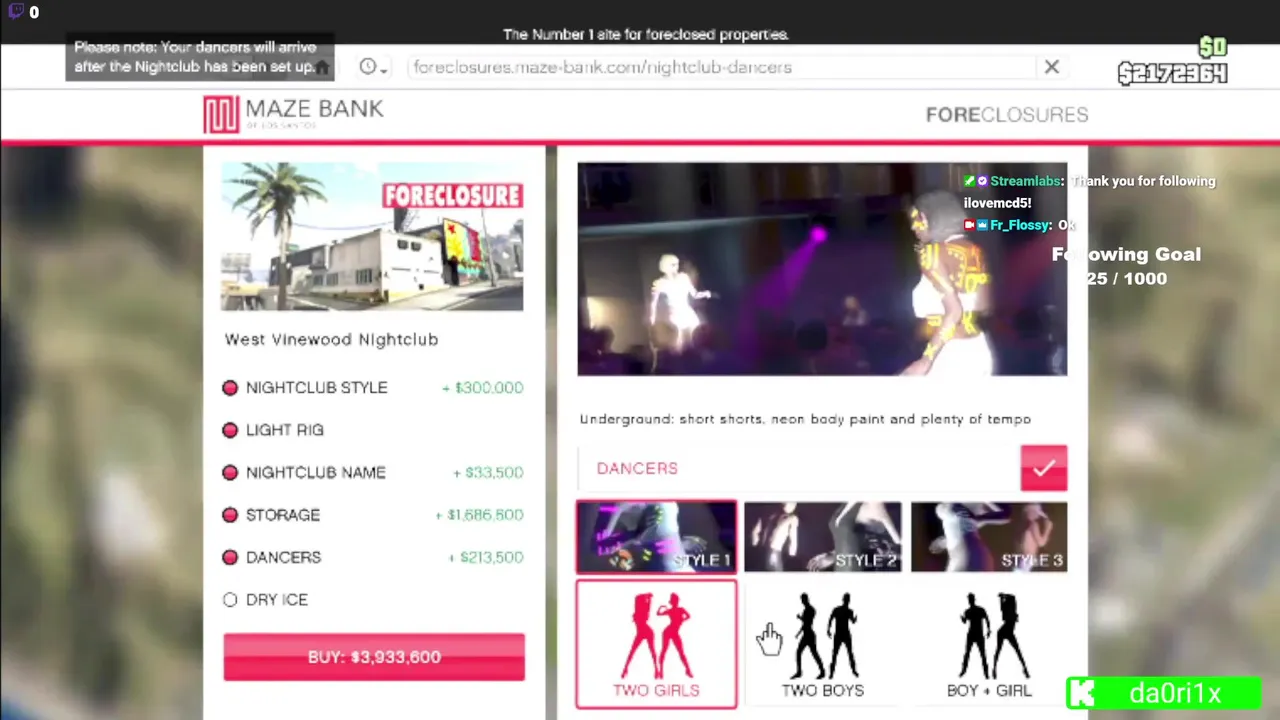Click the '+ $1,686,600' Storage price
Screen dimensions: 1280x720
[479, 515]
